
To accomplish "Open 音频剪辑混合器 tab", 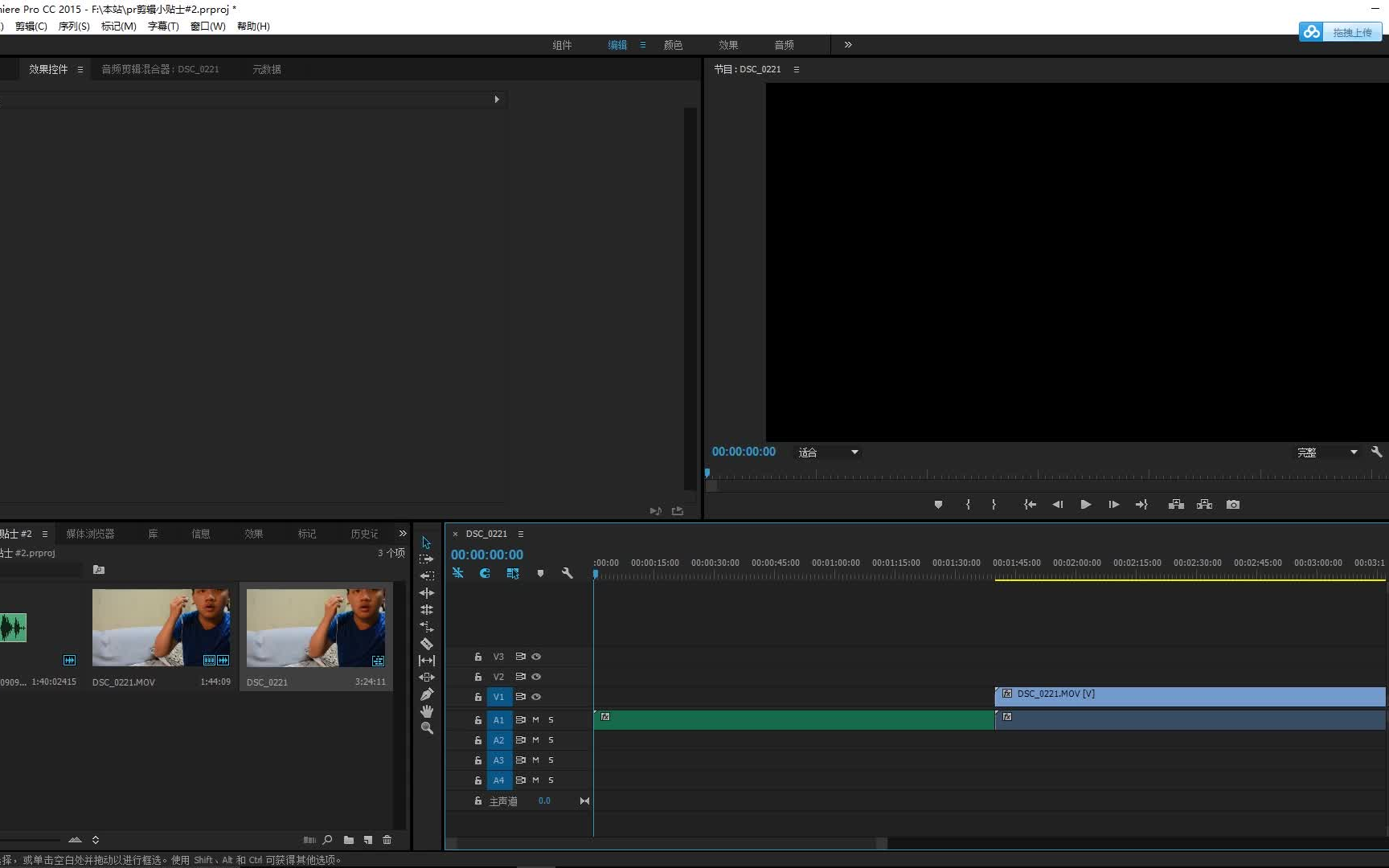I will tap(160, 69).
